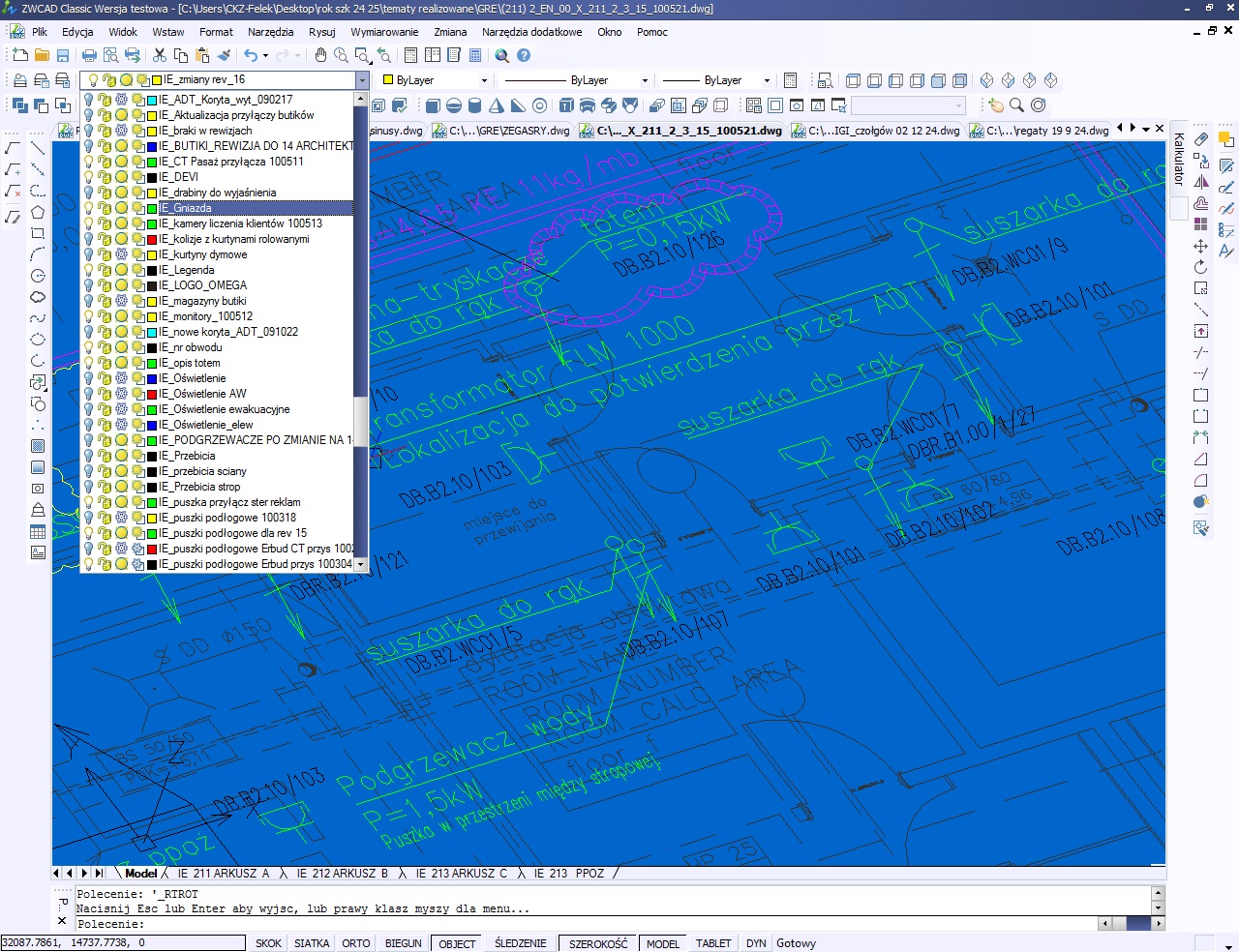Image resolution: width=1239 pixels, height=952 pixels.
Task: Open the ByLayer color dropdown
Action: (x=484, y=80)
